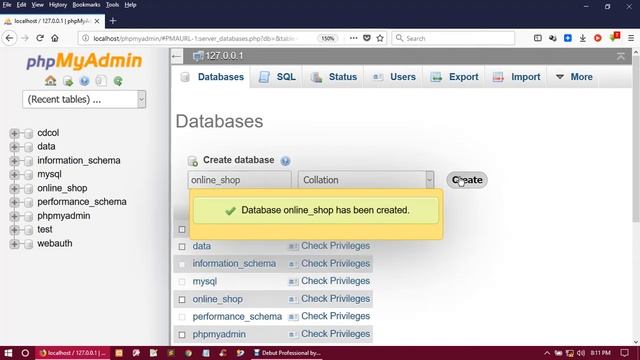
Task: Open the page actions ellipsis menu
Action: 353,38
